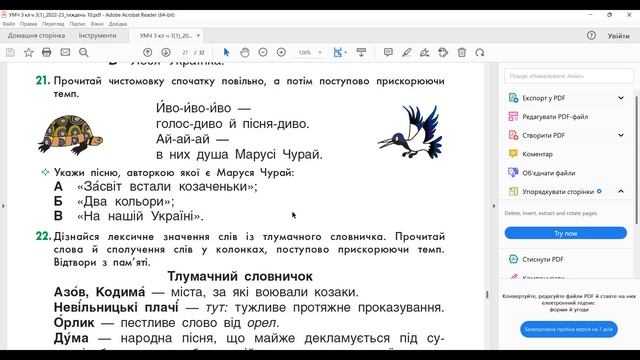Click the Тлумачний словничок heading
Viewport: 640px width, 360px height.
[x=240, y=276]
